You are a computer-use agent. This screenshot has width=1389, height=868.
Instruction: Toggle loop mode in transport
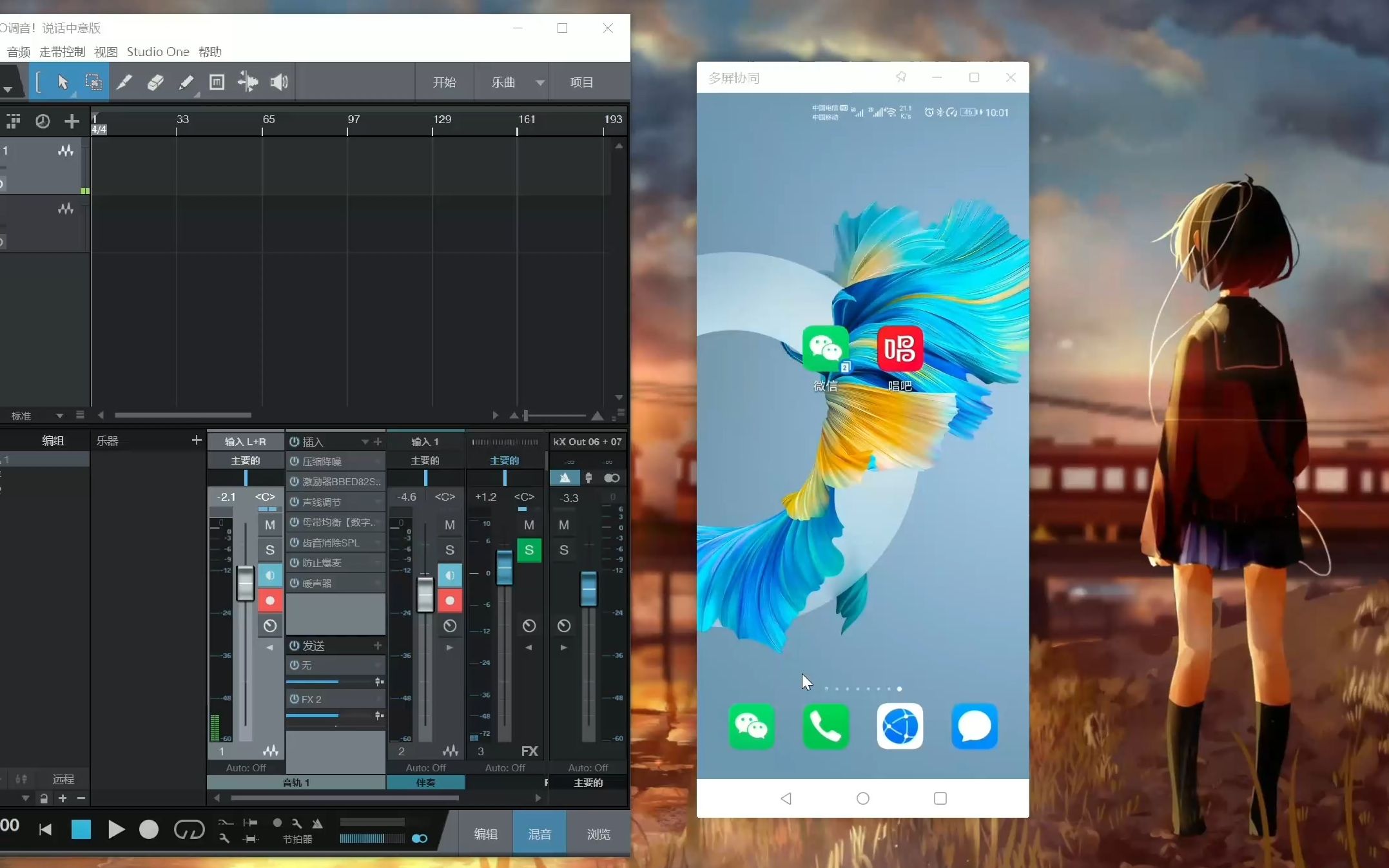pyautogui.click(x=189, y=829)
